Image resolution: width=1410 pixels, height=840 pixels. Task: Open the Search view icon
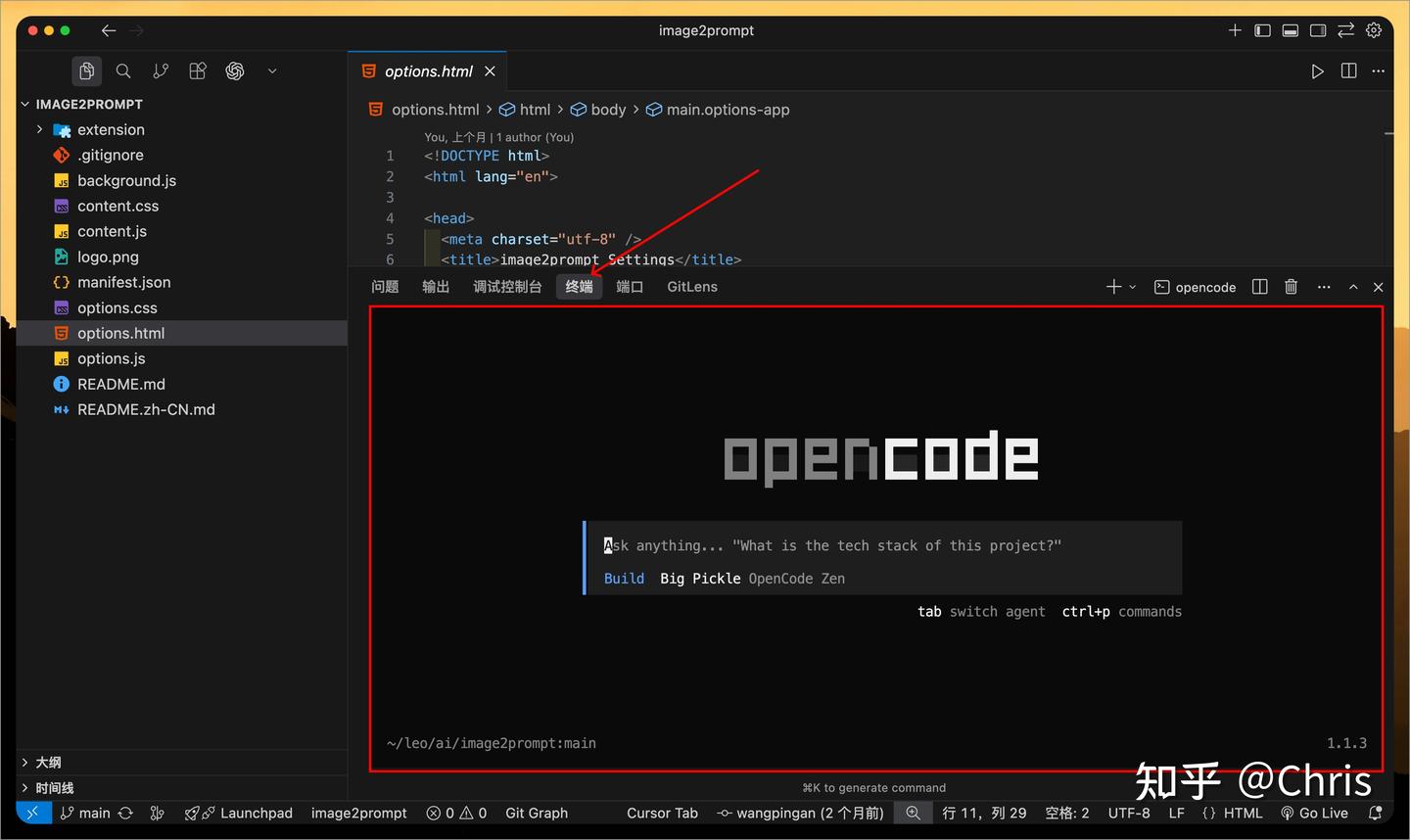pos(123,70)
